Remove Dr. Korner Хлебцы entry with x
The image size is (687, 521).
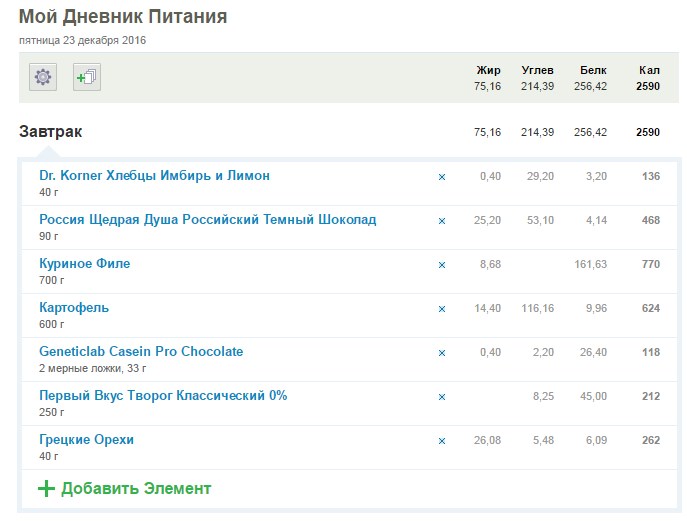point(442,177)
